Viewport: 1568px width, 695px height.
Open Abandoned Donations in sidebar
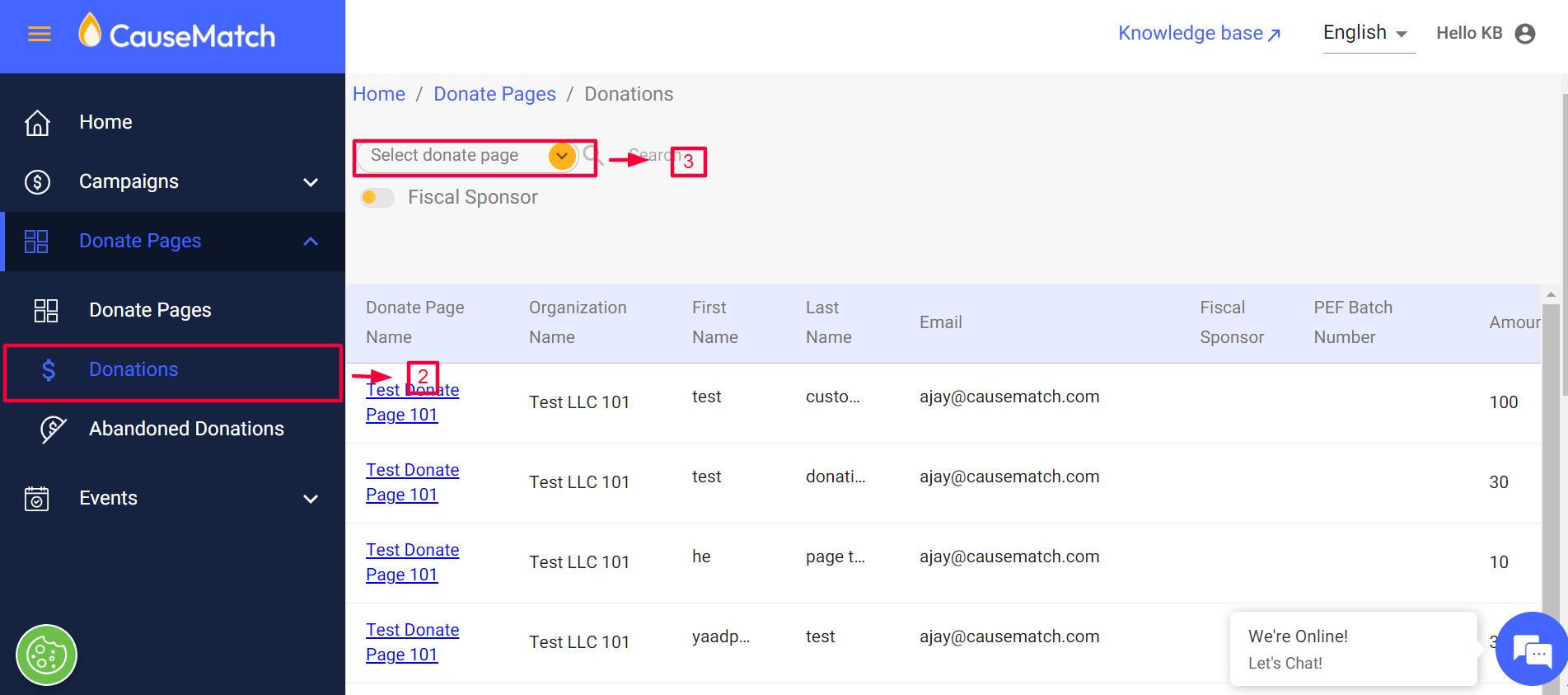click(x=186, y=429)
